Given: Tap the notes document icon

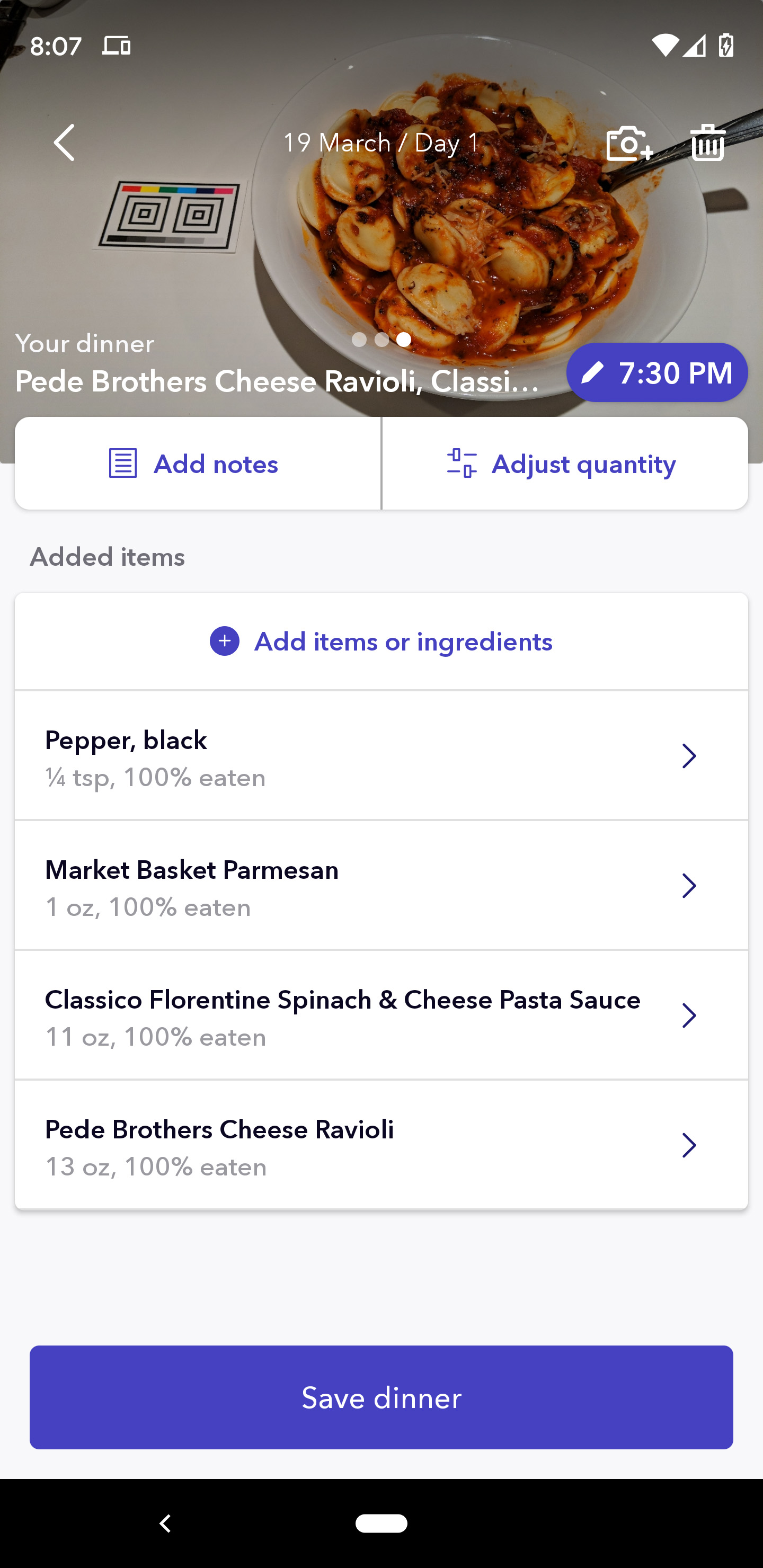Looking at the screenshot, I should 122,464.
